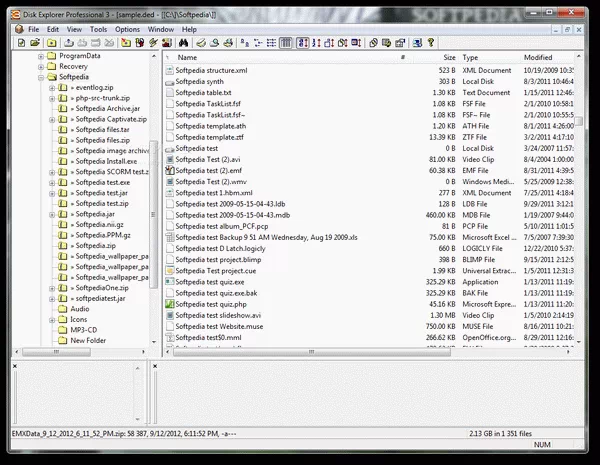Image resolution: width=600 pixels, height=465 pixels.
Task: Toggle the active sort-by-name button
Action: click(302, 43)
